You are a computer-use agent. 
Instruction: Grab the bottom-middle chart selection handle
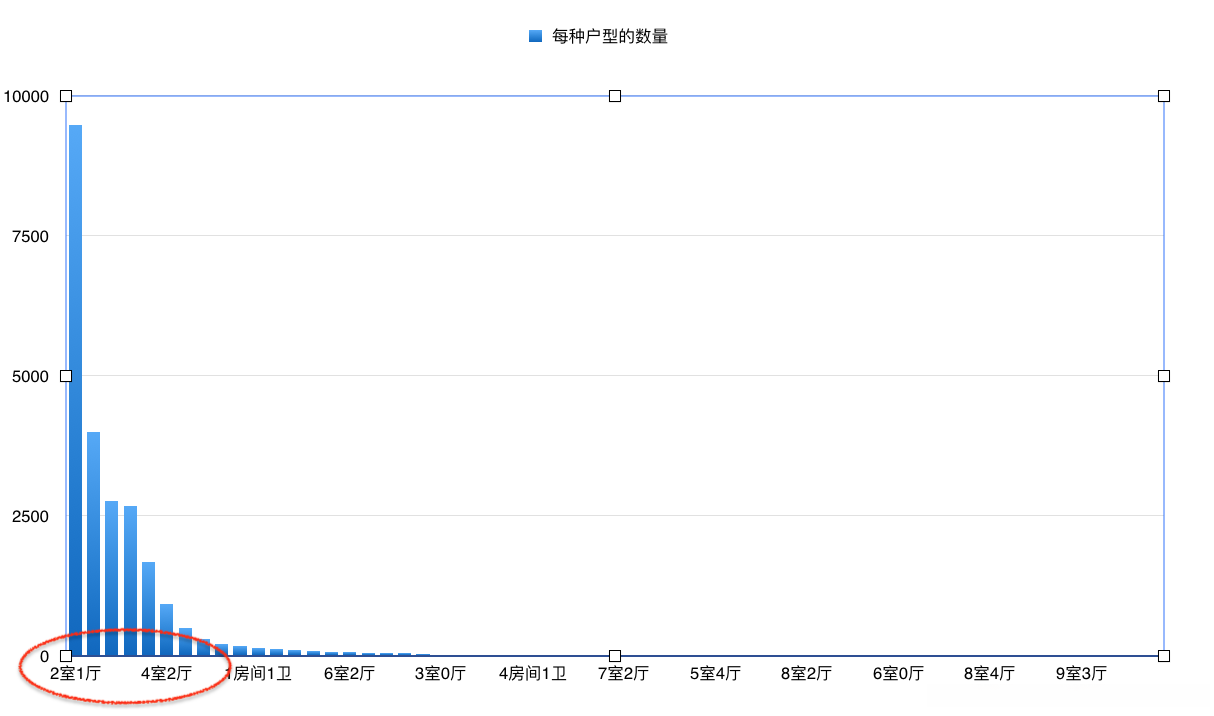click(x=615, y=656)
